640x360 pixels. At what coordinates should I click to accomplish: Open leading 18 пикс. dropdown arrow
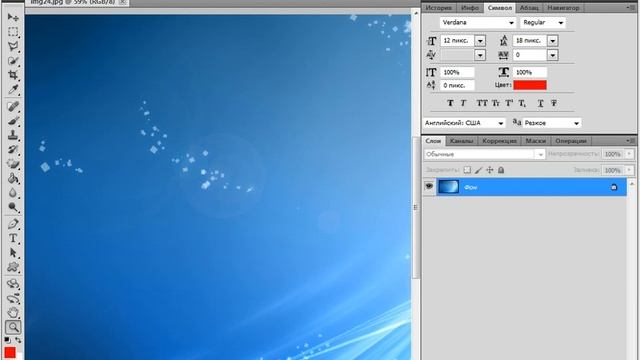(x=553, y=41)
